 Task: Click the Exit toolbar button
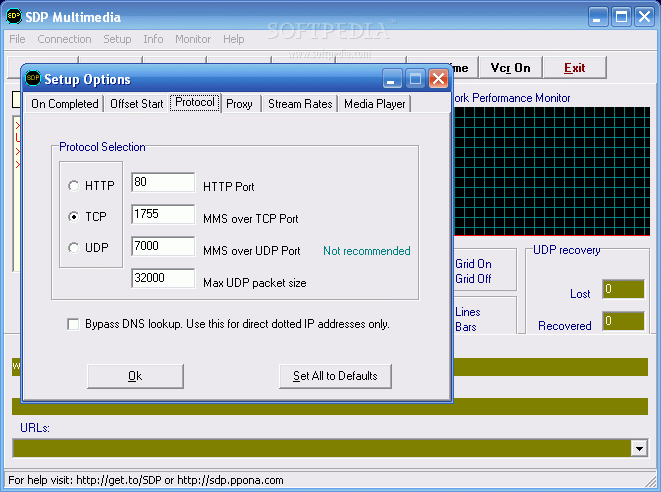coord(575,67)
